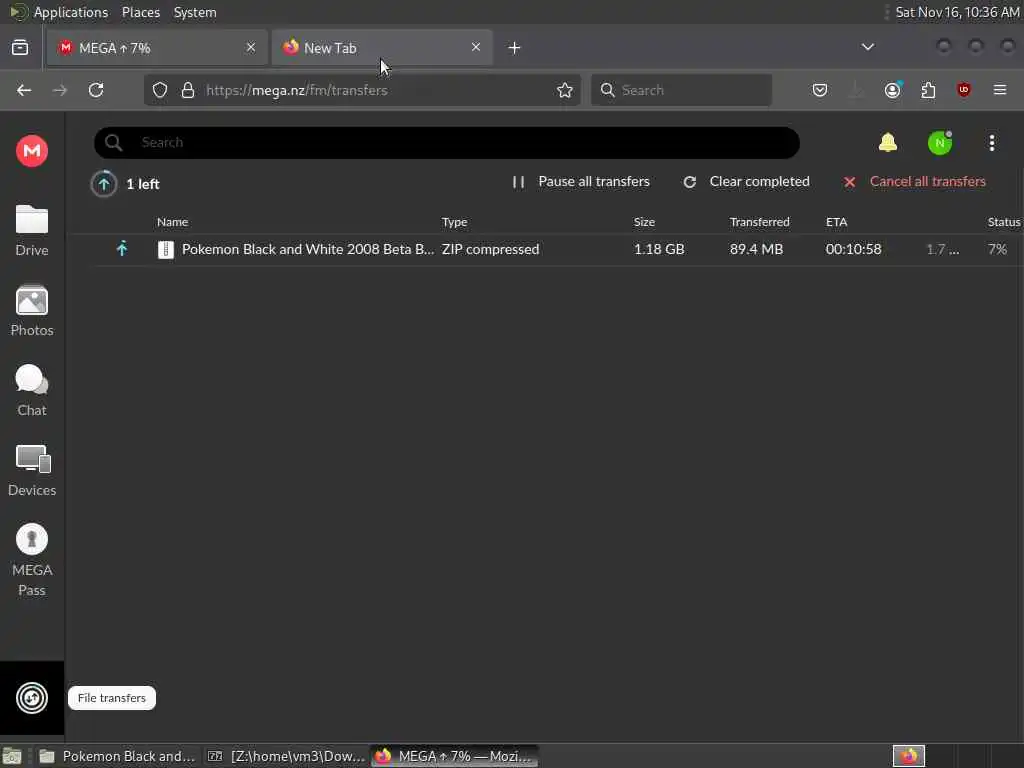Expand the list all tabs chevron
Viewport: 1024px width, 768px height.
(x=868, y=47)
